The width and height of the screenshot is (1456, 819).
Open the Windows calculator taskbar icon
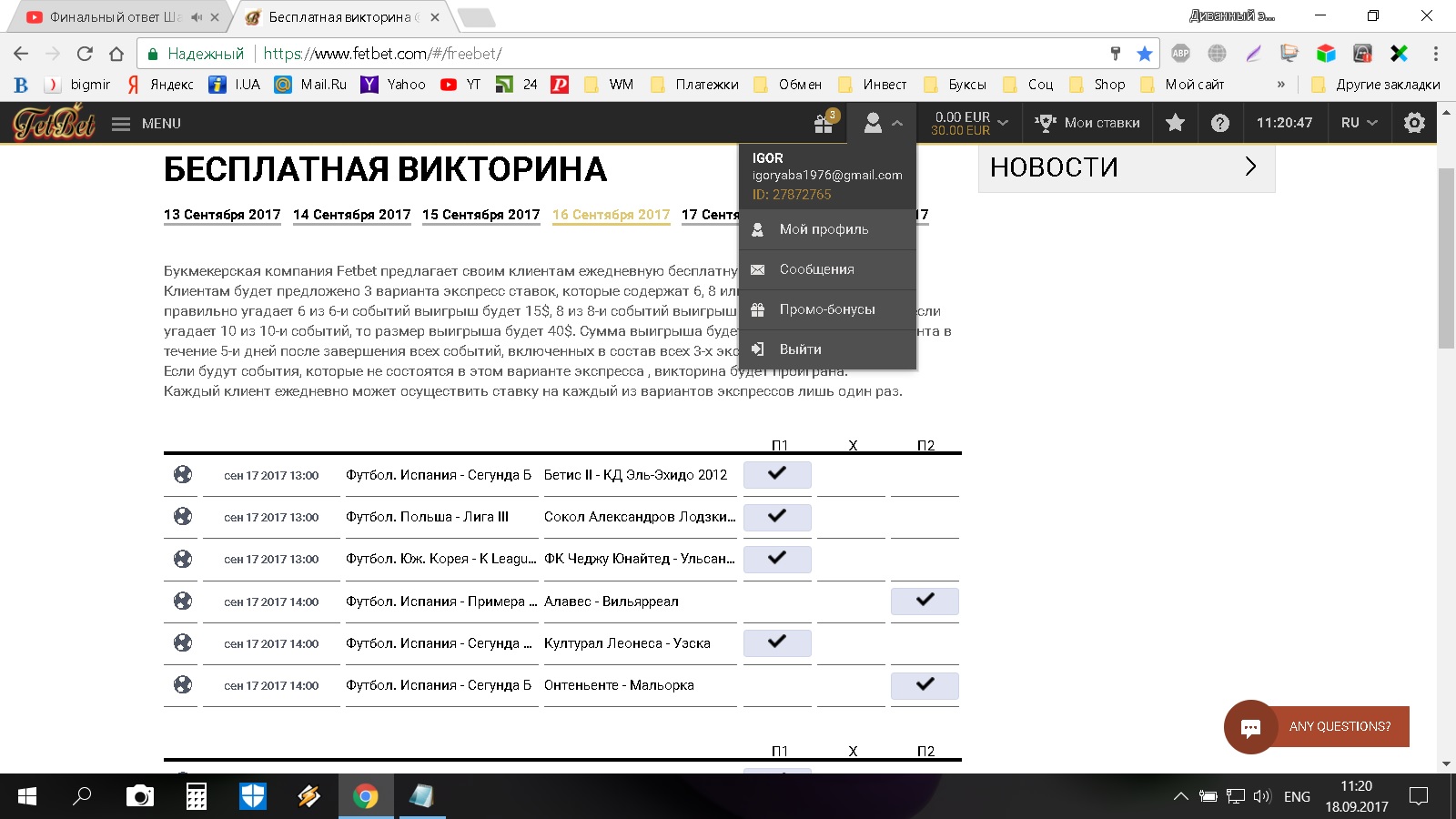[x=196, y=796]
